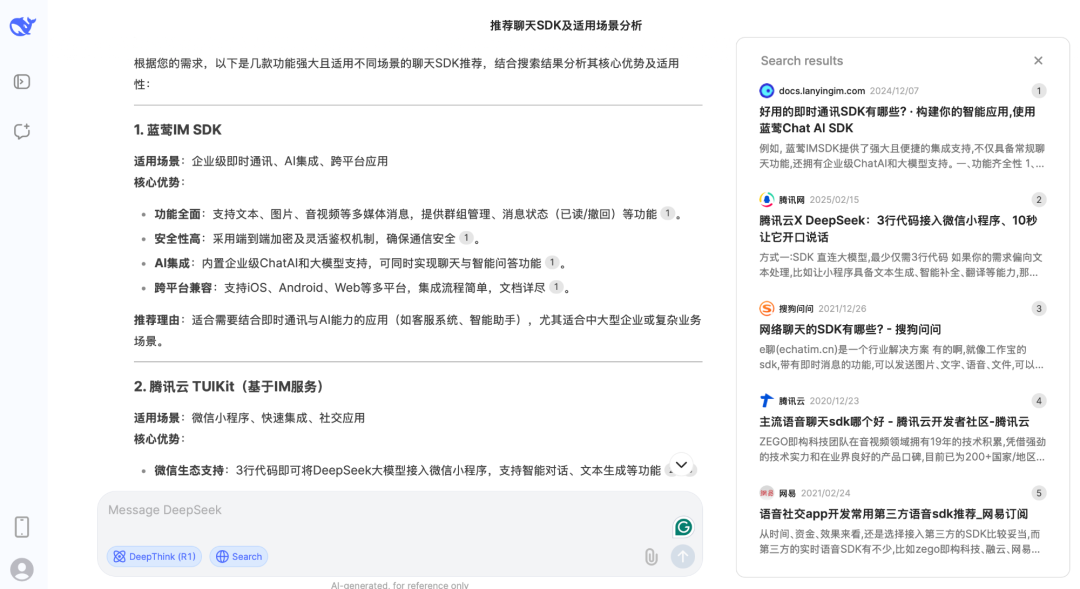Click the 腾讯云 favicon in result 4

click(x=767, y=401)
